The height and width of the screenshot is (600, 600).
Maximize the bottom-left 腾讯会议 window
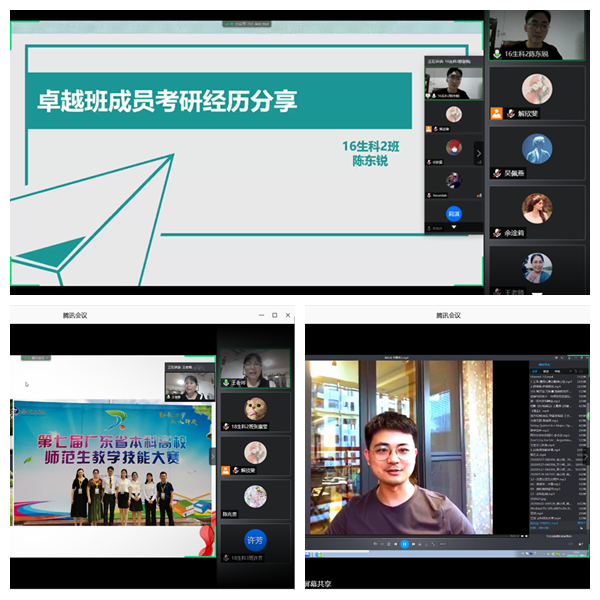click(x=274, y=315)
